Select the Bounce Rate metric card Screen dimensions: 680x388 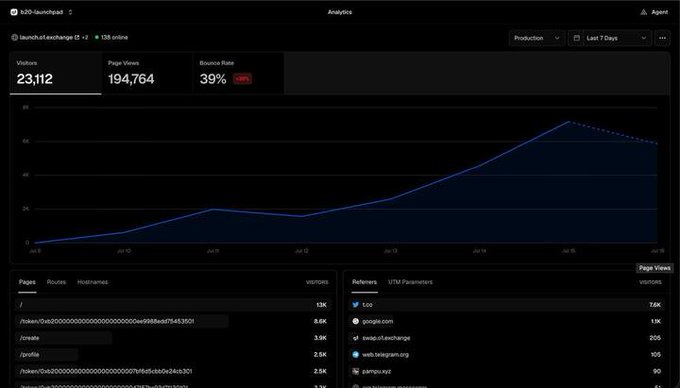point(239,73)
